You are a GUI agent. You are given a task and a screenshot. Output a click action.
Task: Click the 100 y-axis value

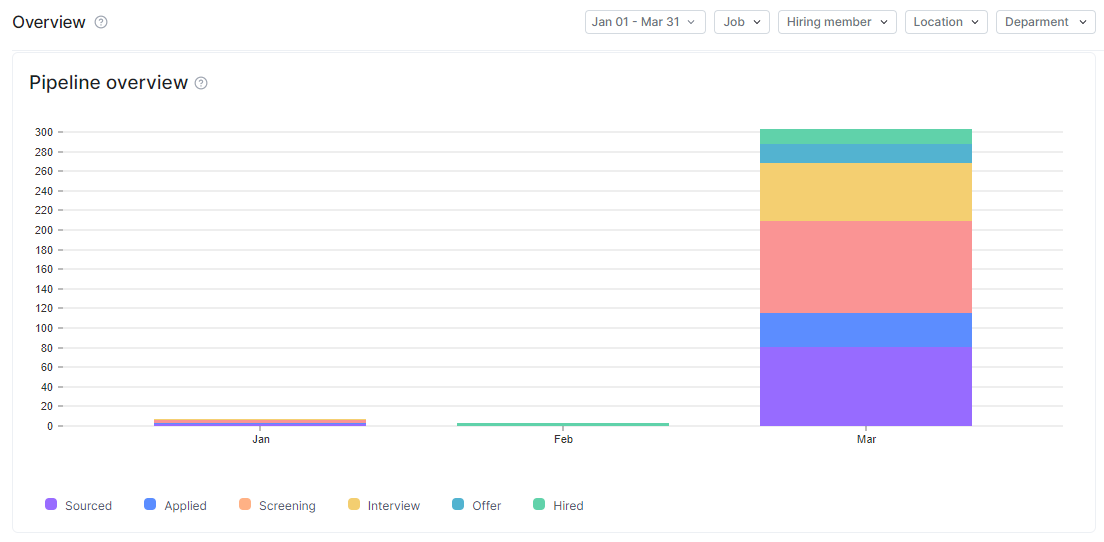pos(46,328)
